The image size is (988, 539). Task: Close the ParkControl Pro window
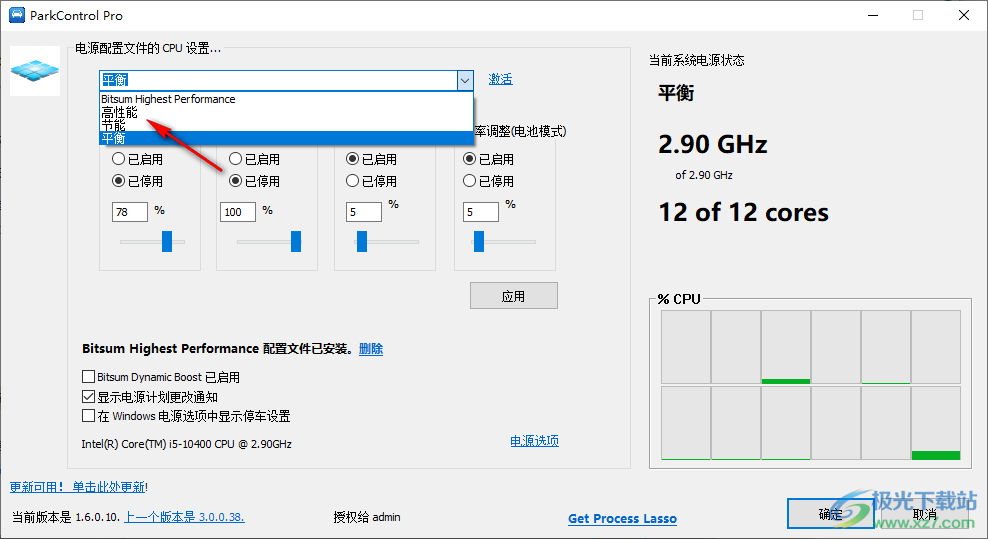pos(963,15)
